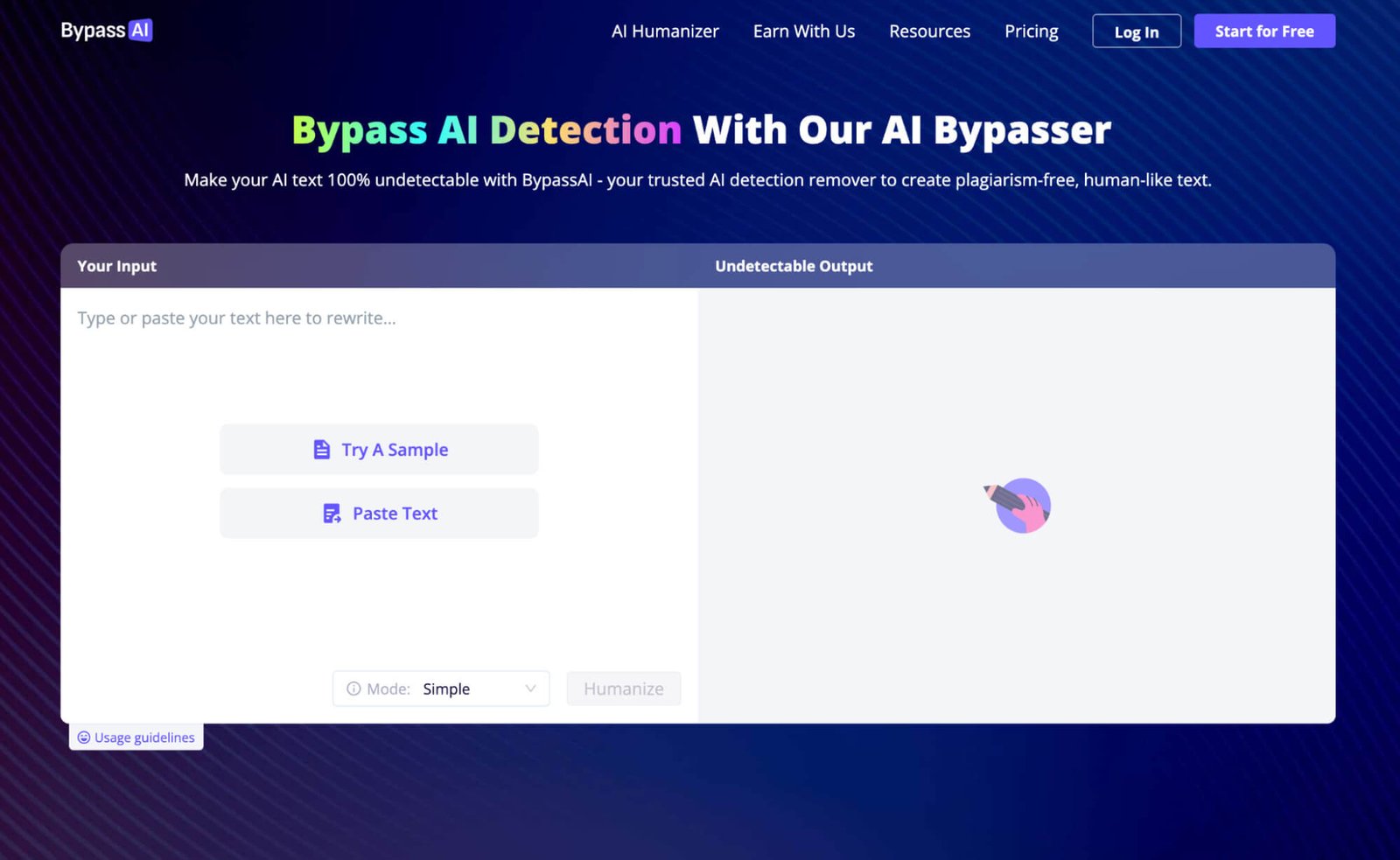Click the smiley icon on Usage guidelines
Viewport: 1400px width, 860px height.
pos(84,738)
